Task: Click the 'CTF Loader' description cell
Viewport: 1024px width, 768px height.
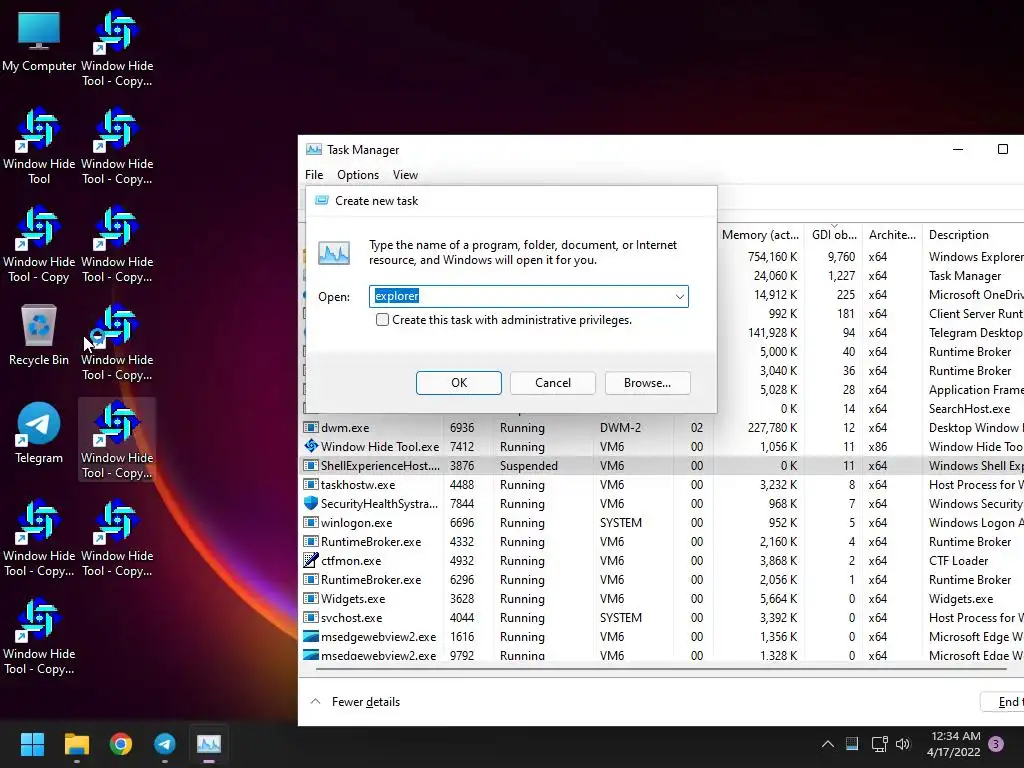Action: click(958, 560)
